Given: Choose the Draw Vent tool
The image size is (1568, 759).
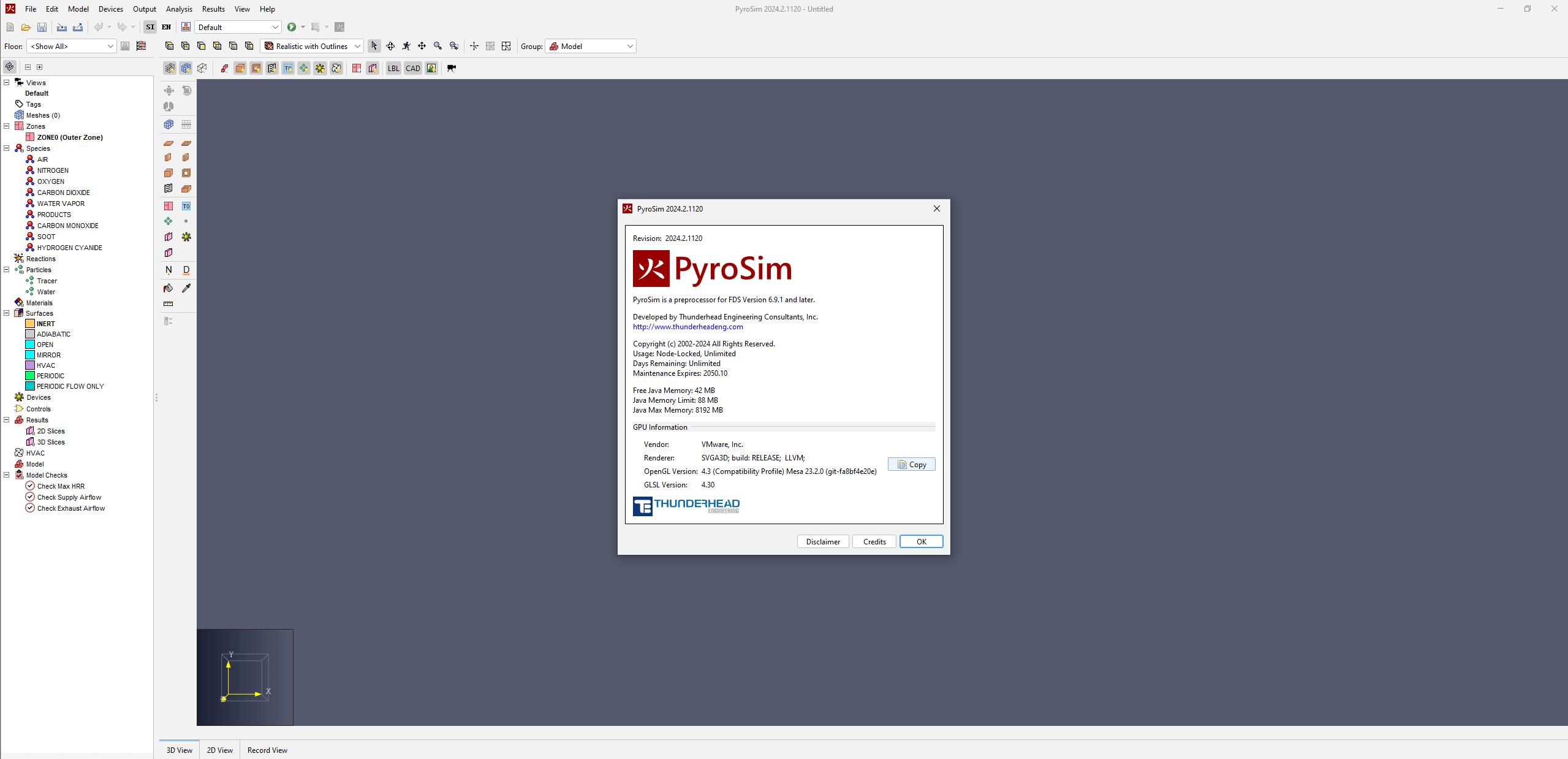Looking at the screenshot, I should point(169,189).
